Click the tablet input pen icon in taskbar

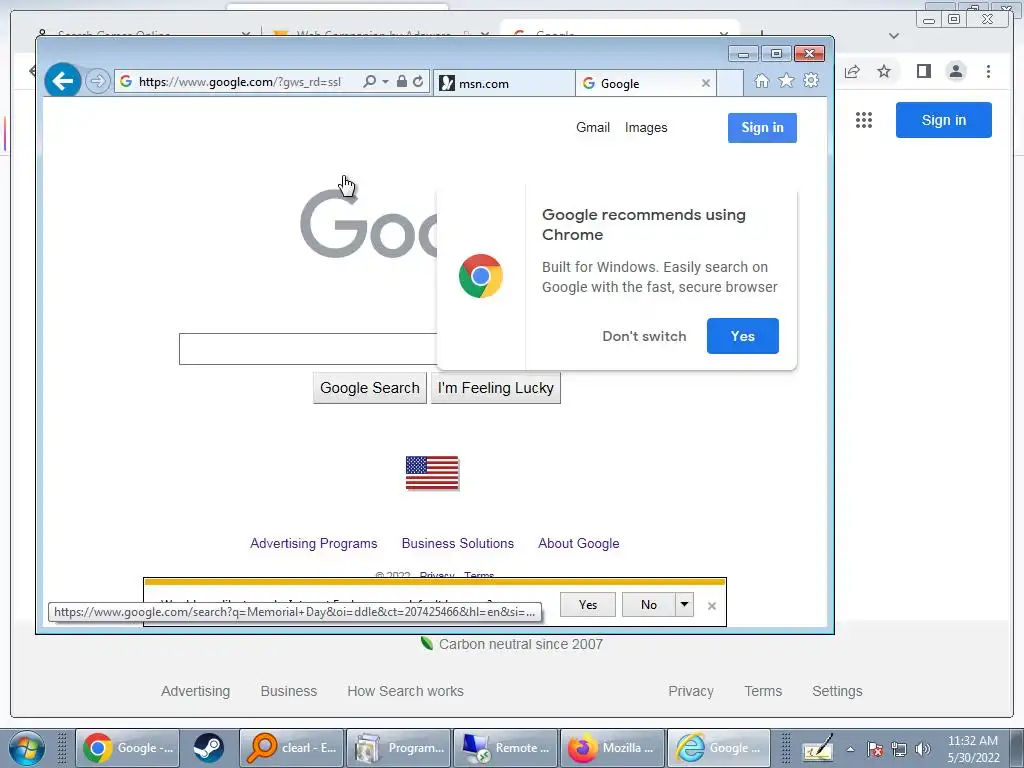[x=818, y=748]
